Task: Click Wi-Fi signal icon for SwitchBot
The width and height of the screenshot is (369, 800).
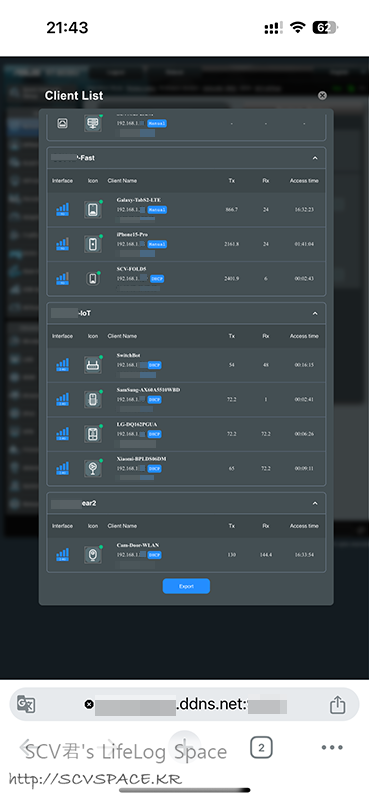Action: 62,365
